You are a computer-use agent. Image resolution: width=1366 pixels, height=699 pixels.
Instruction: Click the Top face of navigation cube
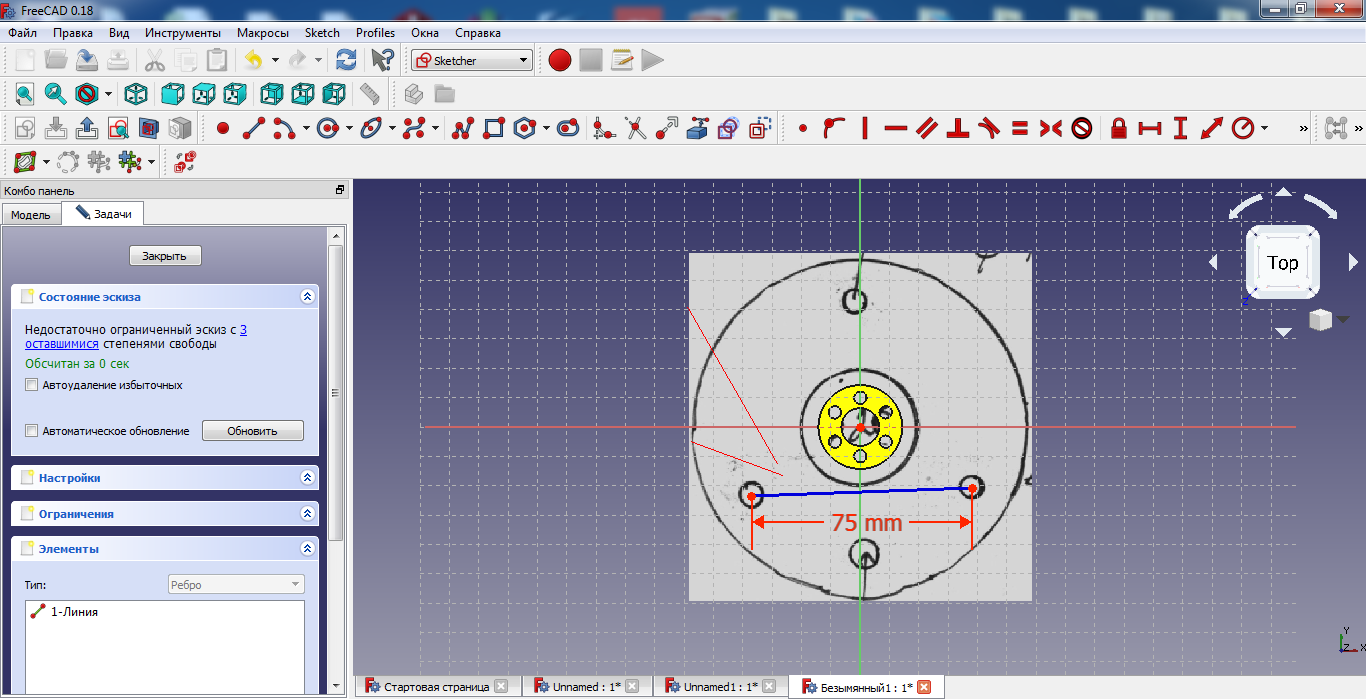pyautogui.click(x=1282, y=262)
